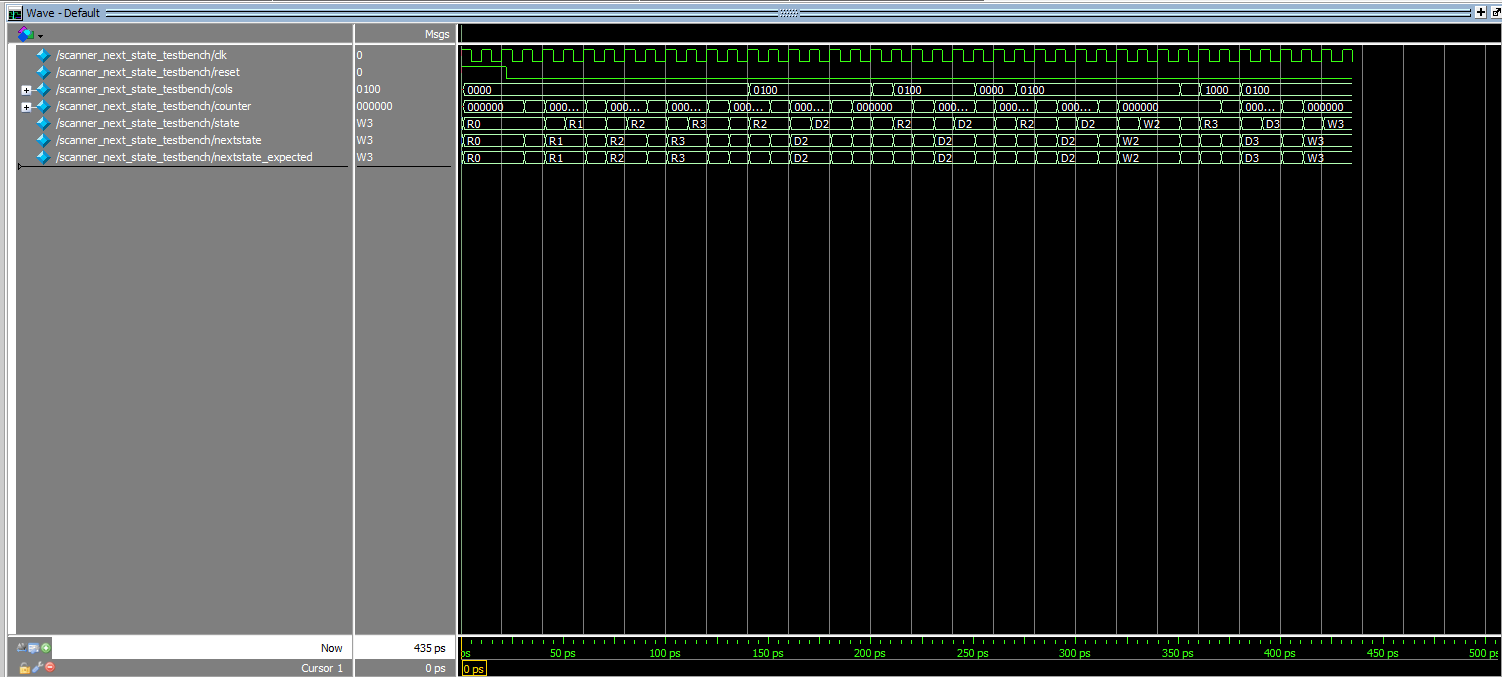
Task: Add a new cursor with green plus
Action: (x=46, y=648)
